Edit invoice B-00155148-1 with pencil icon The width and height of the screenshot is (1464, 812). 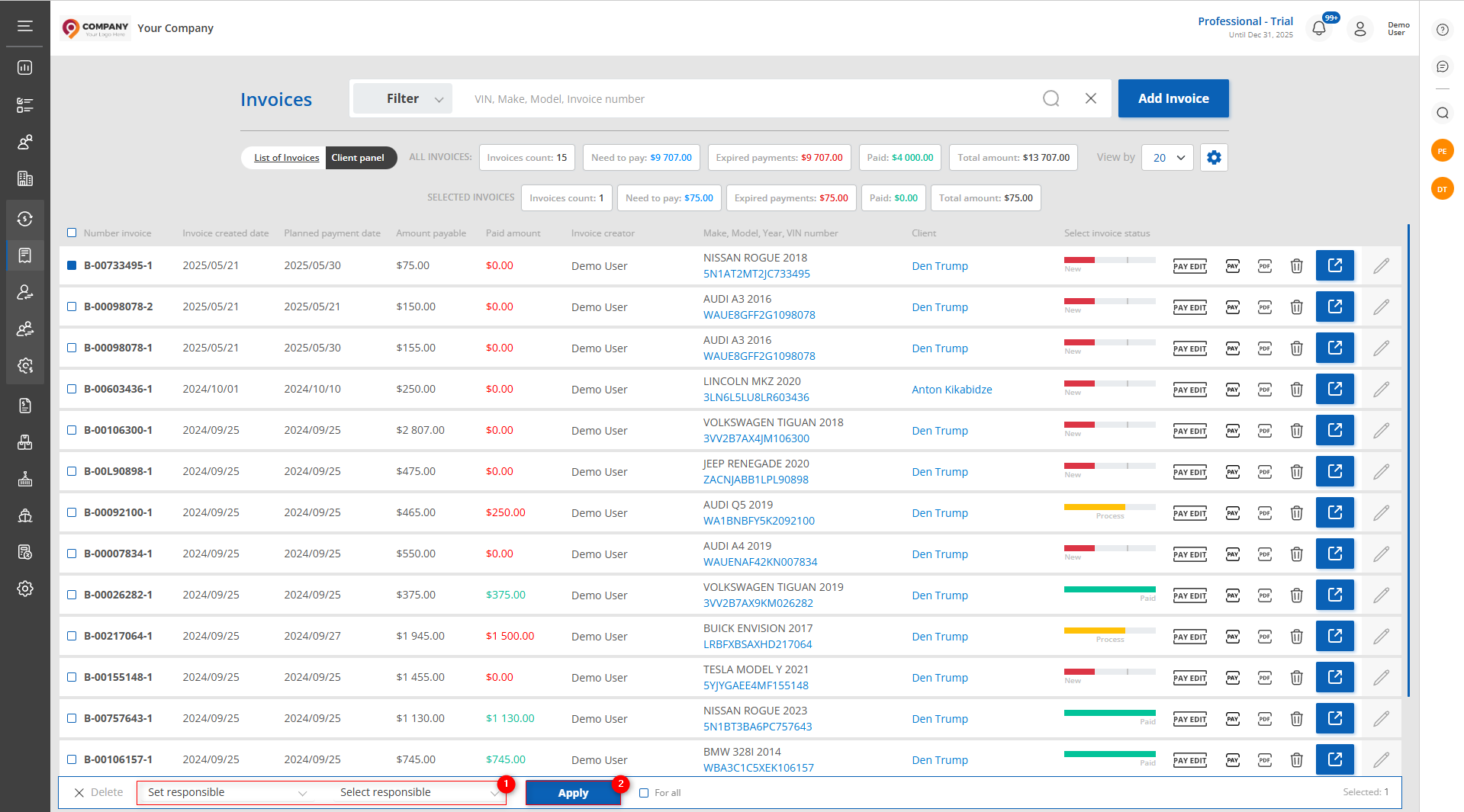(1381, 677)
